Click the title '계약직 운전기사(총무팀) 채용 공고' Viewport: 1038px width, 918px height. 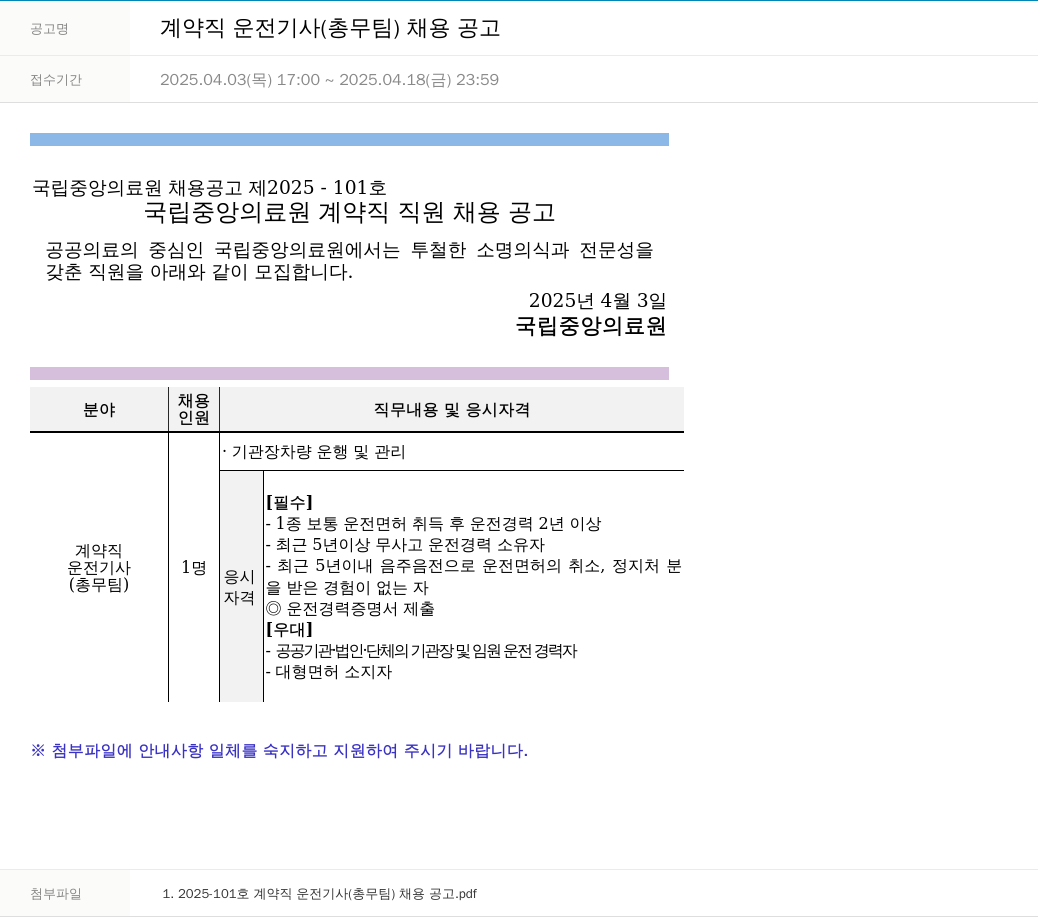pos(330,28)
